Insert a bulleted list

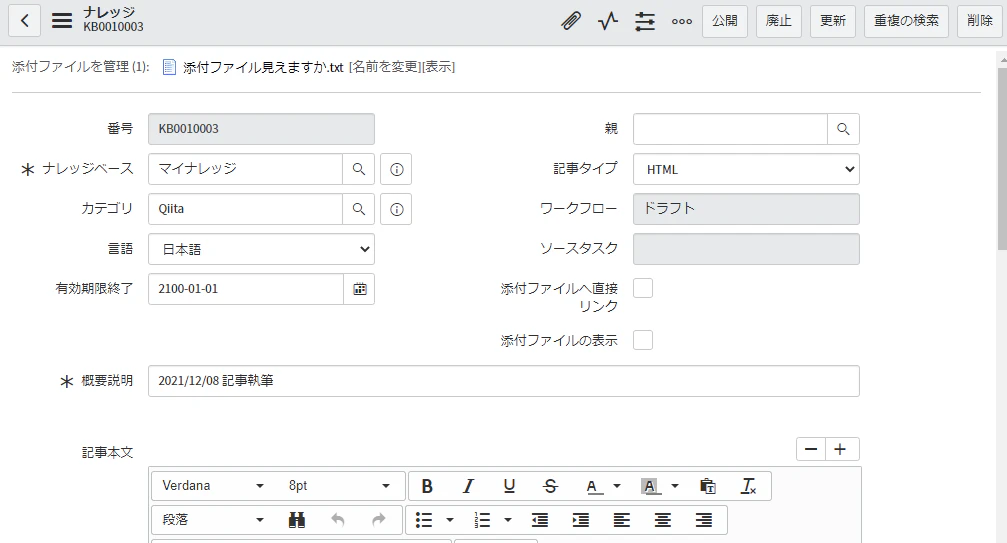tap(424, 520)
